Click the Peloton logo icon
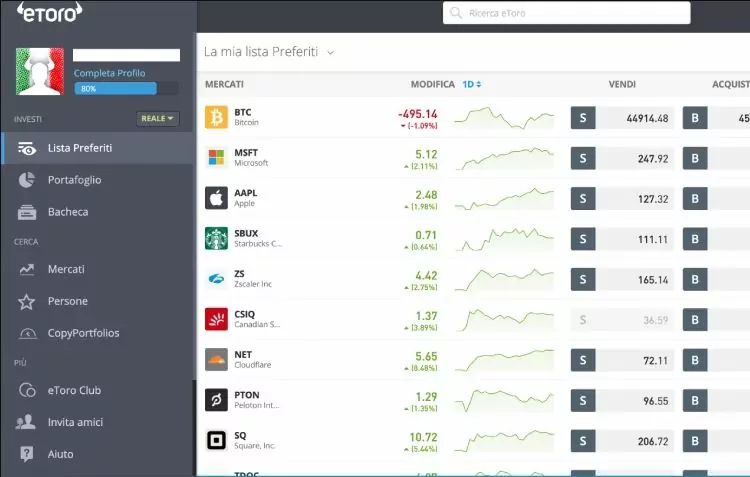 (x=216, y=400)
